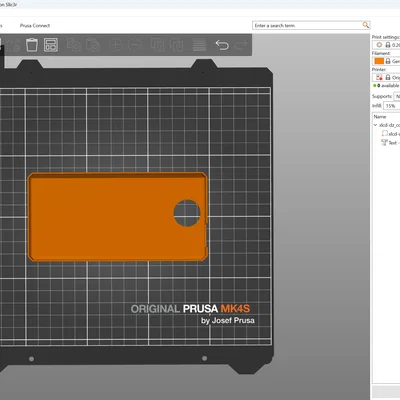400x400 pixels.
Task: Select the xlcd-dz object in the list
Action: point(389,125)
